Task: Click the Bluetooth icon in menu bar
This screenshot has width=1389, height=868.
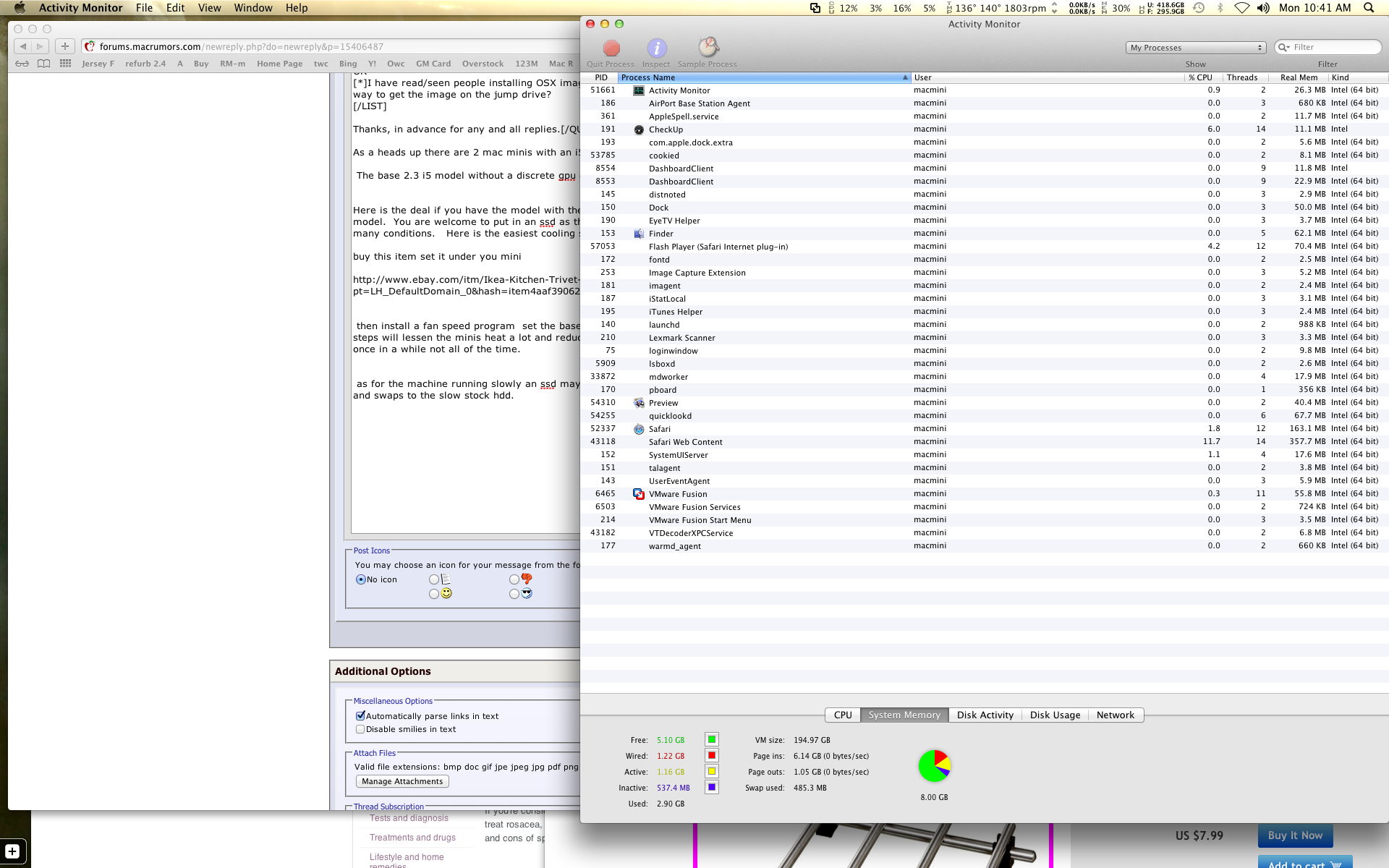Action: [x=1220, y=8]
